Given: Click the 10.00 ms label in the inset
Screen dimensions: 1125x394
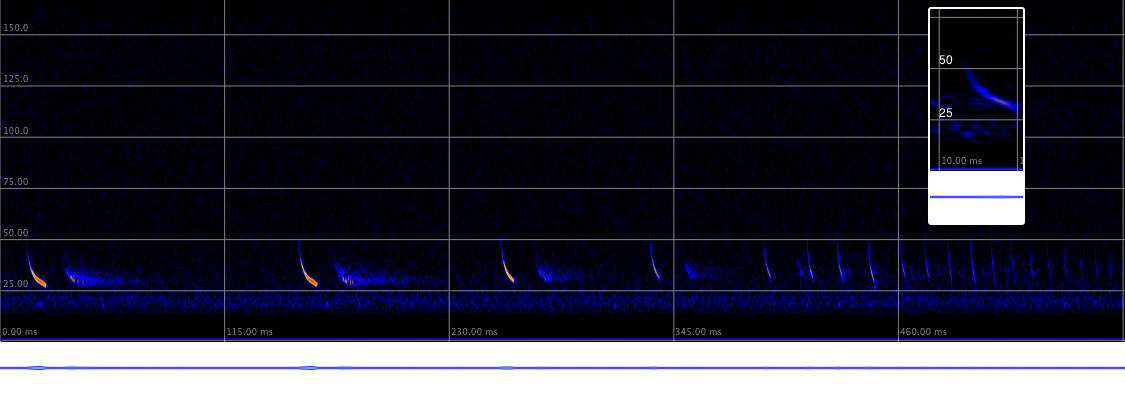Looking at the screenshot, I should click(961, 161).
